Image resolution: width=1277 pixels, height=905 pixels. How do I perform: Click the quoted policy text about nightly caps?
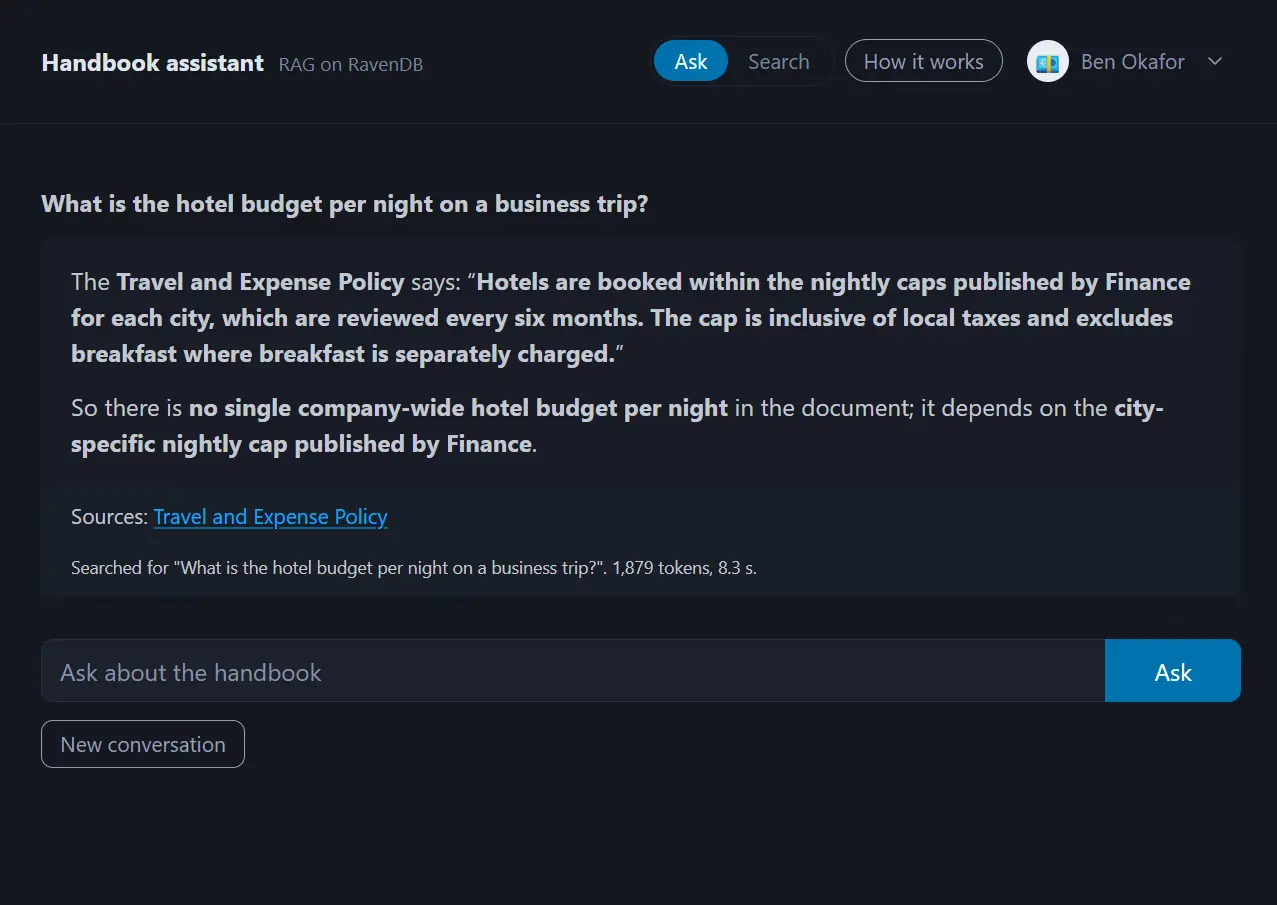(x=631, y=318)
